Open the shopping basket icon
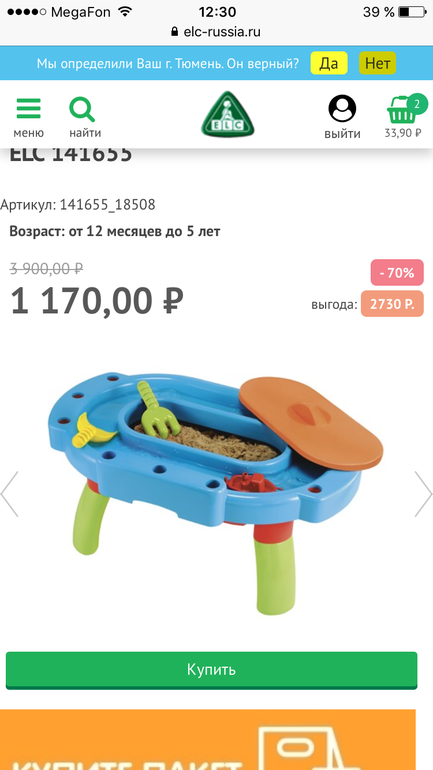Screen dimensions: 433x770 pyautogui.click(x=402, y=110)
